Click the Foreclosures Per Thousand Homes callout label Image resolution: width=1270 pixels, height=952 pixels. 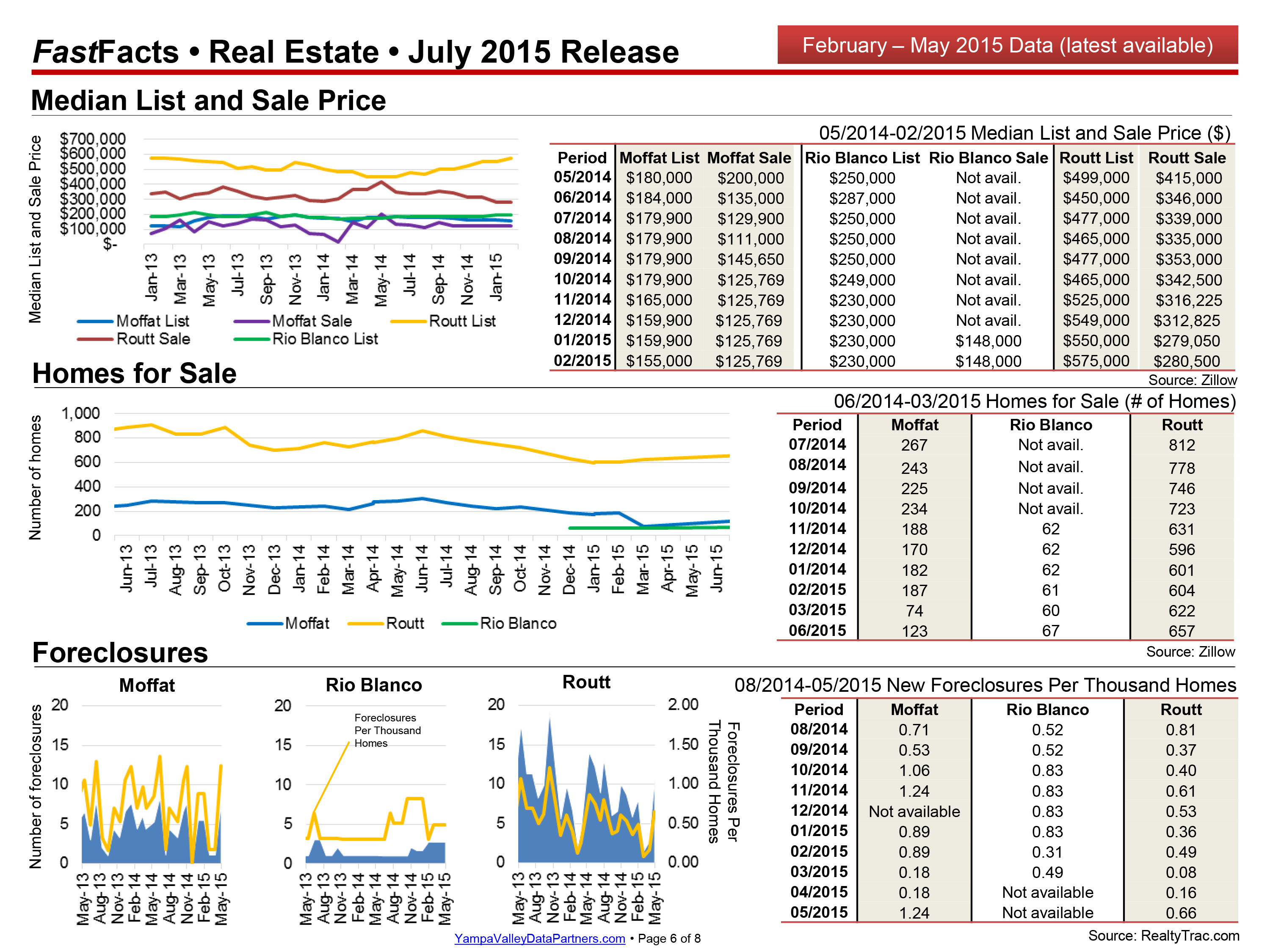(x=387, y=730)
